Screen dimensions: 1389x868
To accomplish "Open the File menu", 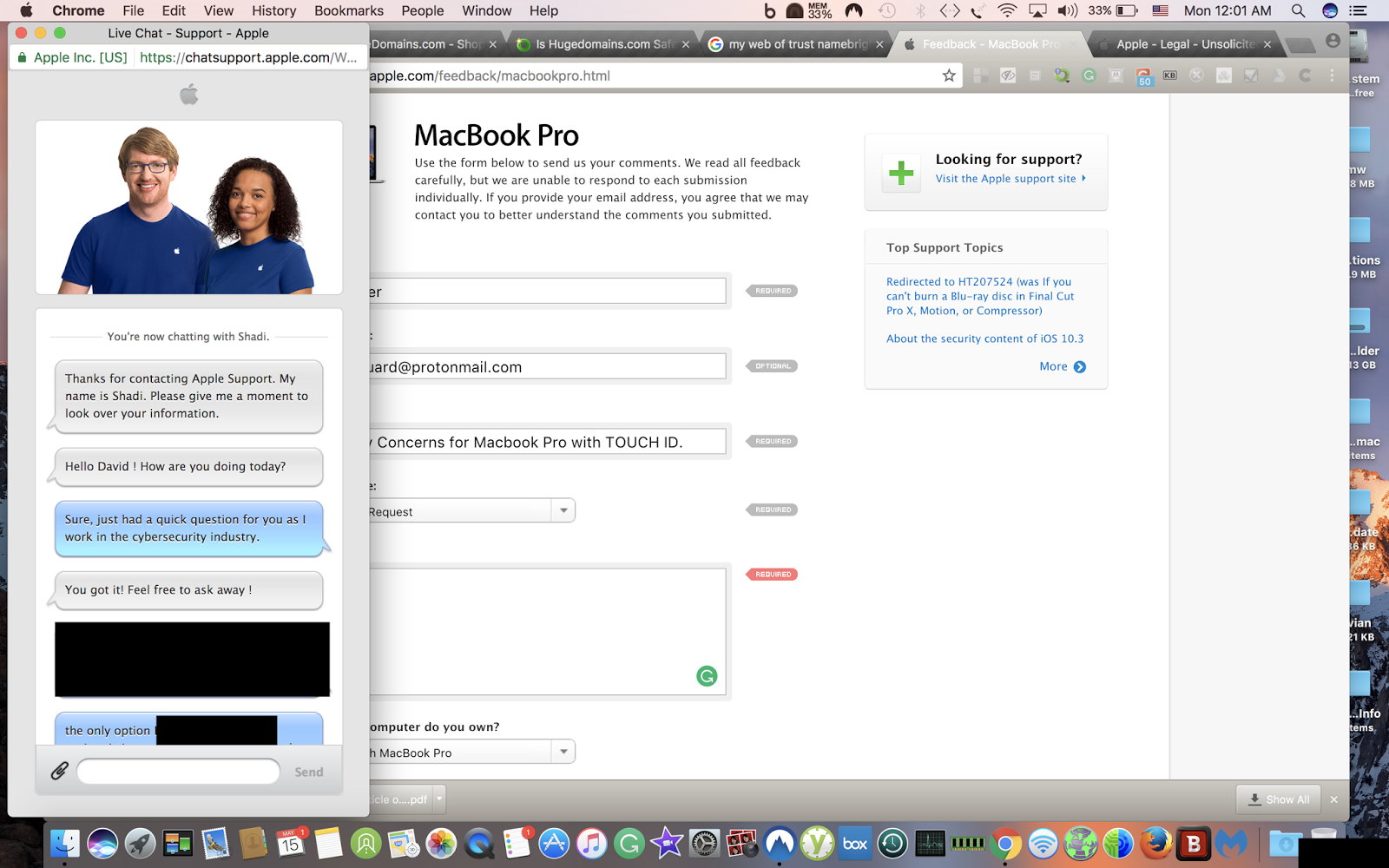I will pyautogui.click(x=134, y=10).
